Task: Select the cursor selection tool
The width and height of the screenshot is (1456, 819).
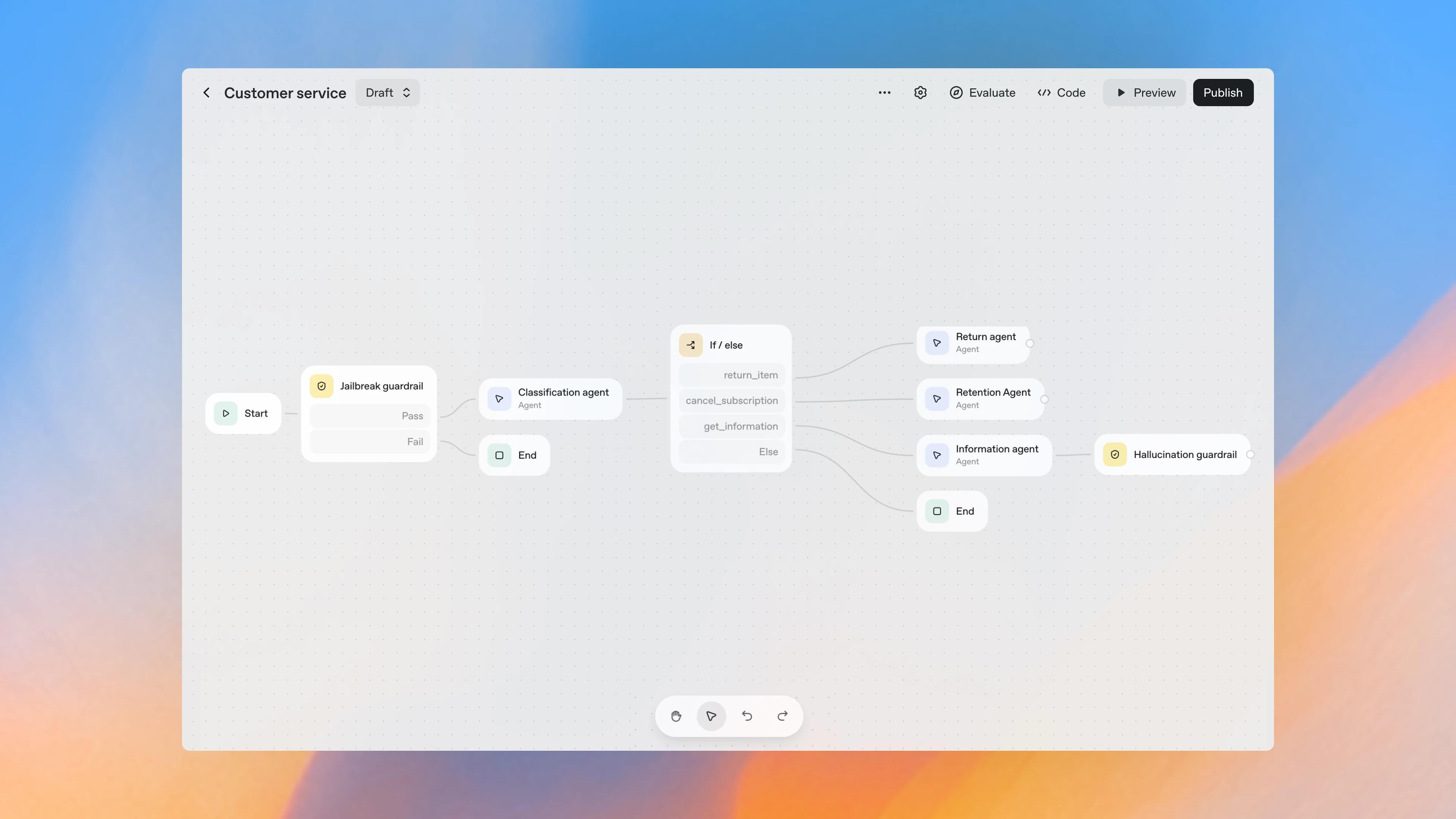Action: pyautogui.click(x=711, y=716)
